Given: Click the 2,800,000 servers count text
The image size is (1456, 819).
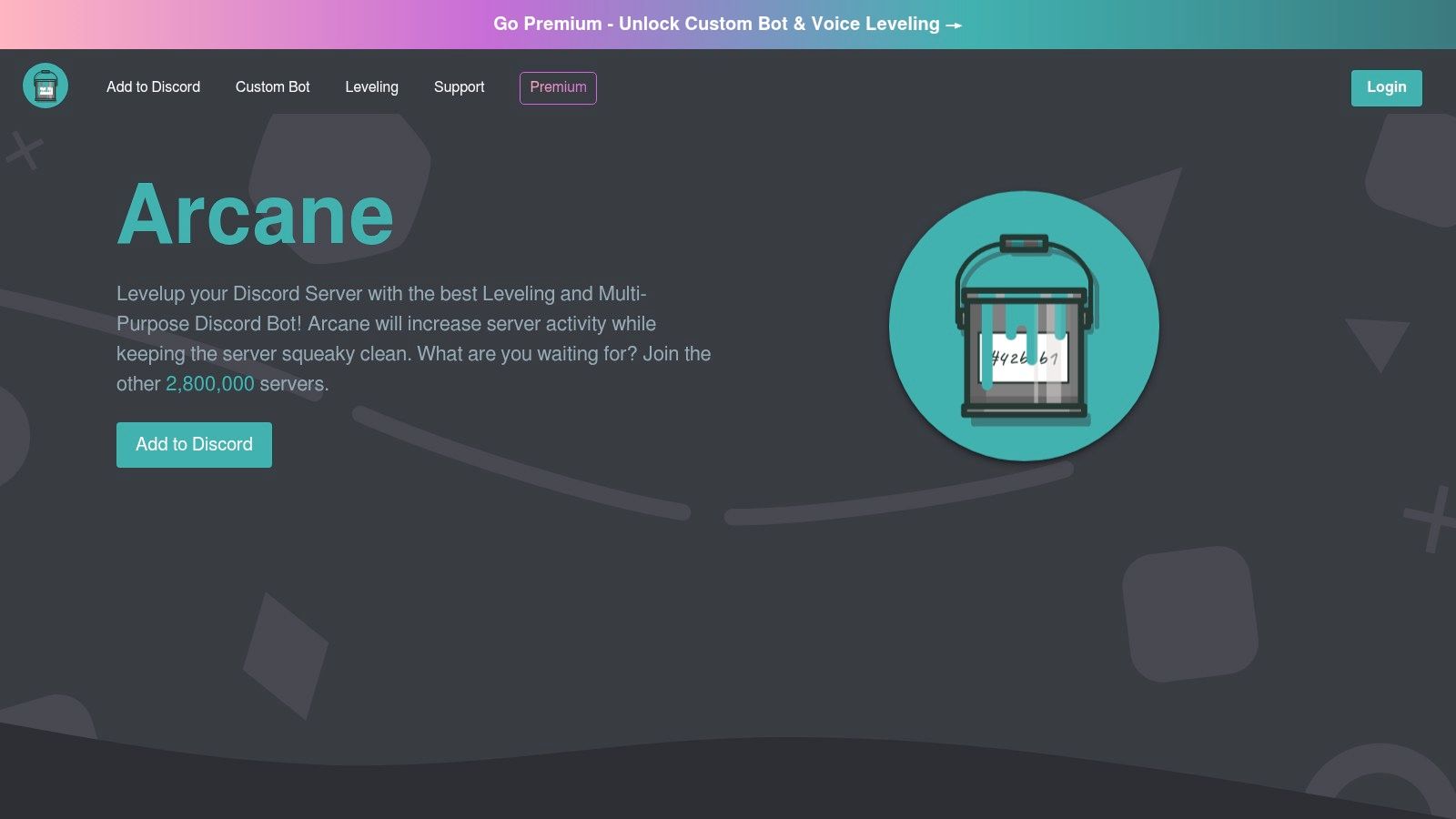Looking at the screenshot, I should click(x=210, y=384).
